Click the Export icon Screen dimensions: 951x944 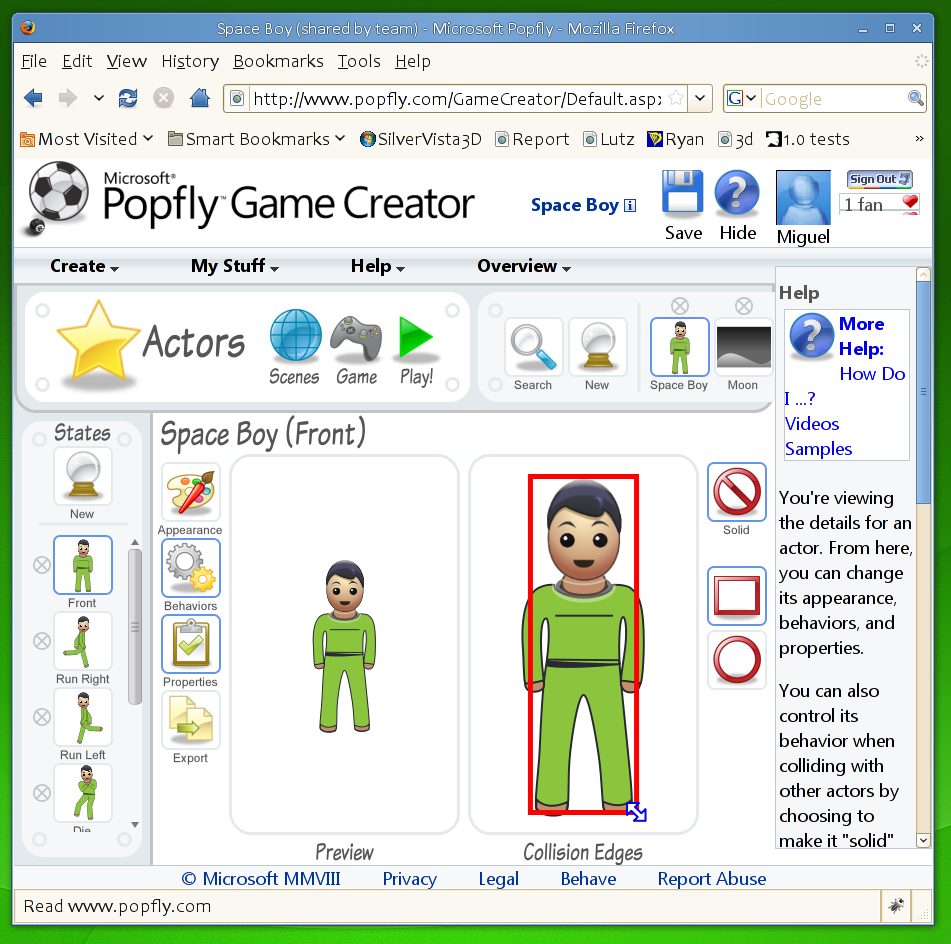click(190, 720)
